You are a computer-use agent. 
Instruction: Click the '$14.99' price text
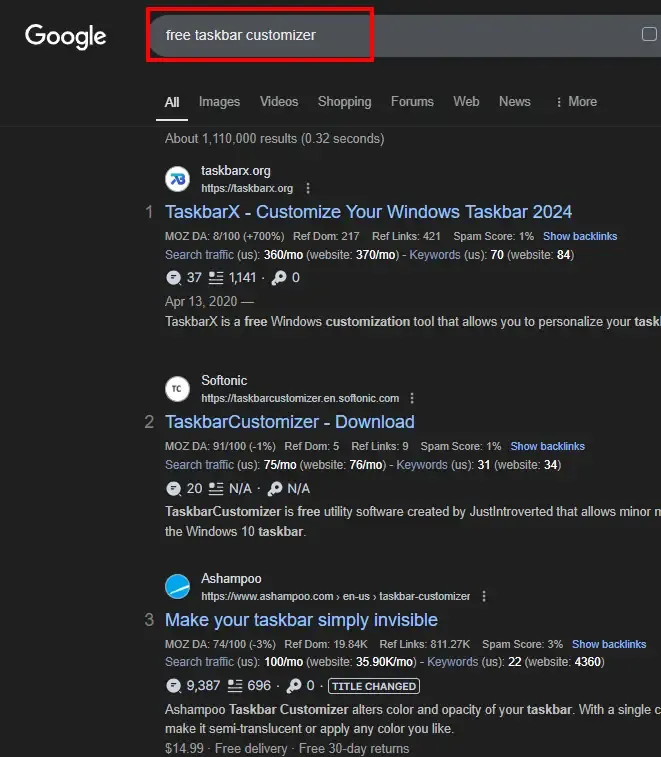184,748
